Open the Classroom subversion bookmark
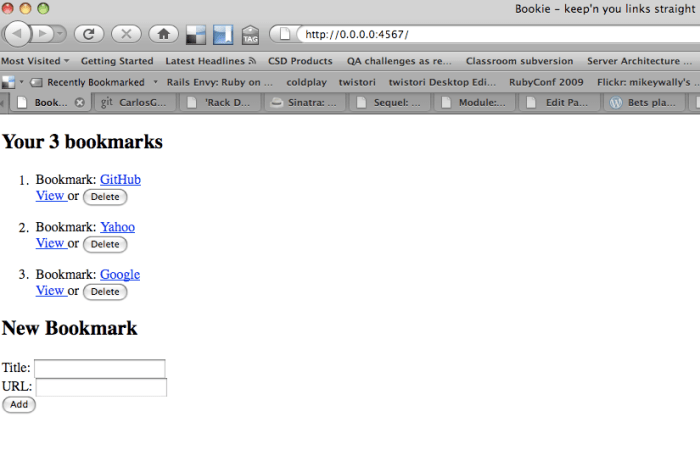This screenshot has width=700, height=450. click(519, 61)
